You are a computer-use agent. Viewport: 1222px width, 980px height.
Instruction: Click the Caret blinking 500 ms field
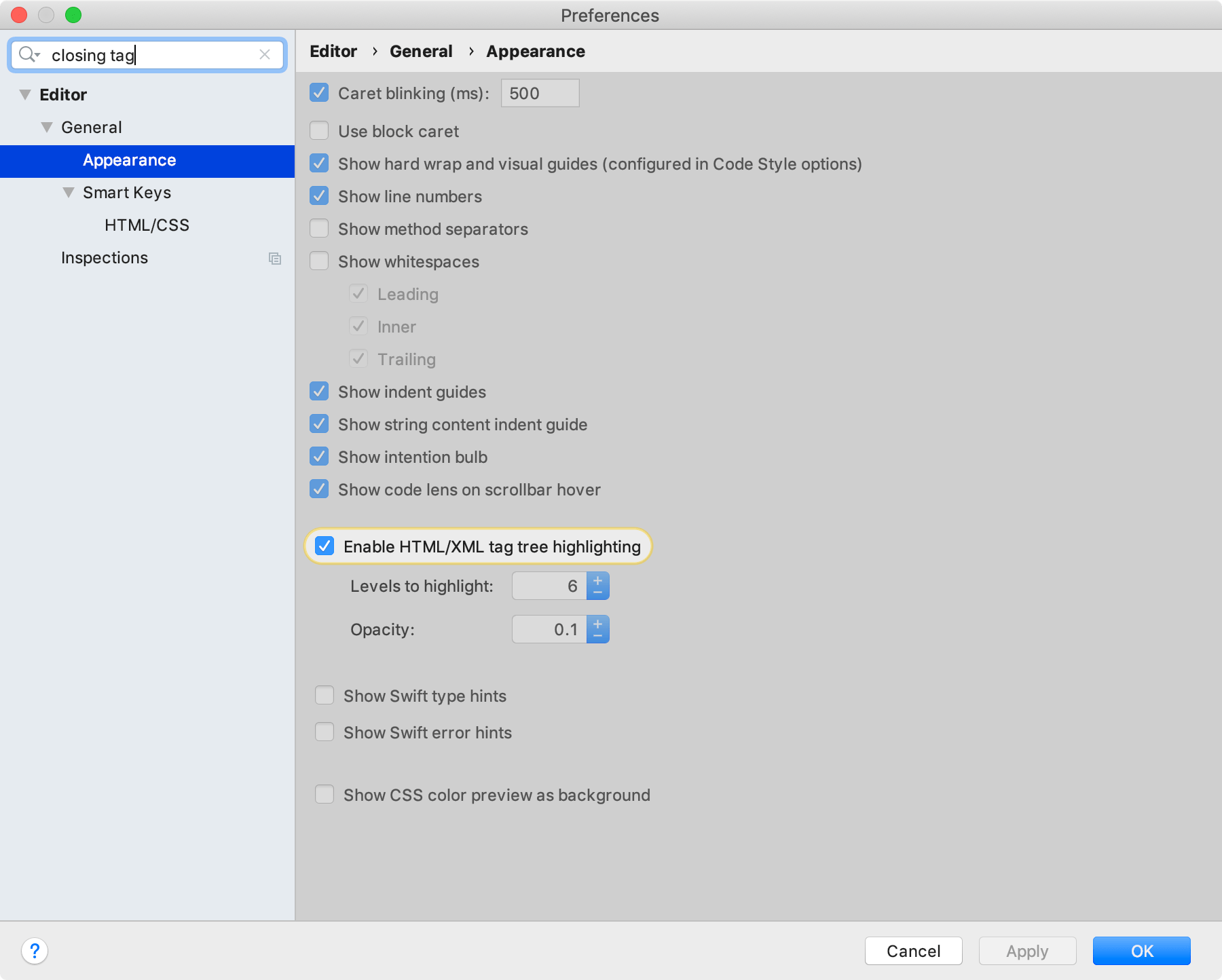[x=540, y=93]
